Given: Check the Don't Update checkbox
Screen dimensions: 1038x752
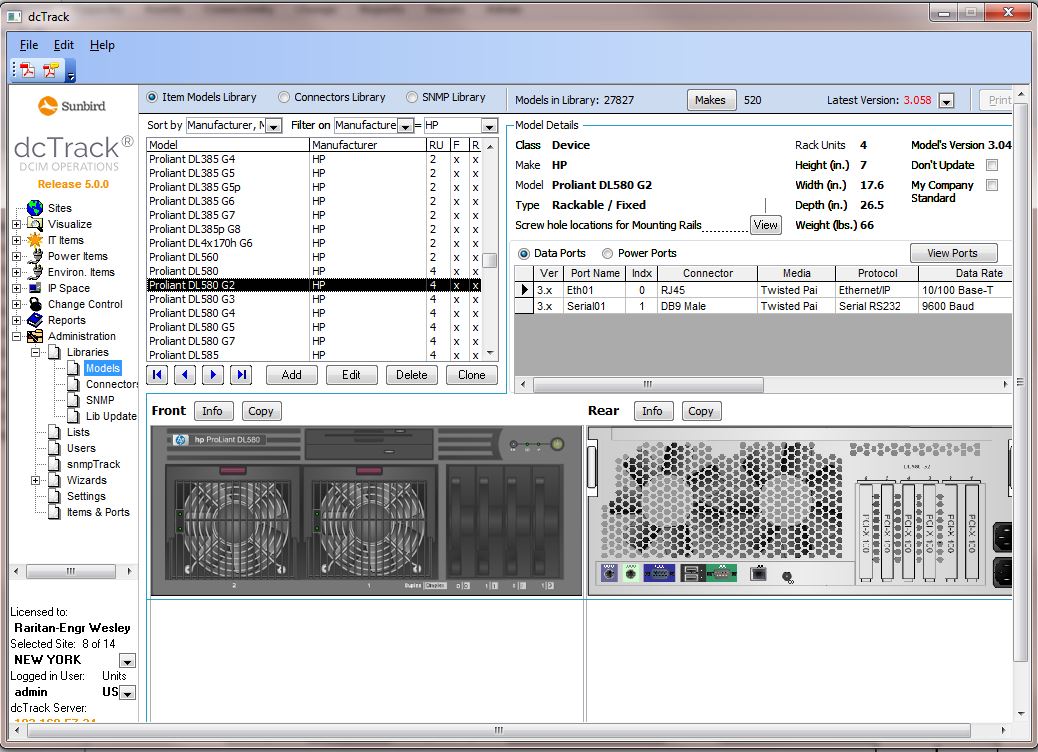Looking at the screenshot, I should point(992,165).
